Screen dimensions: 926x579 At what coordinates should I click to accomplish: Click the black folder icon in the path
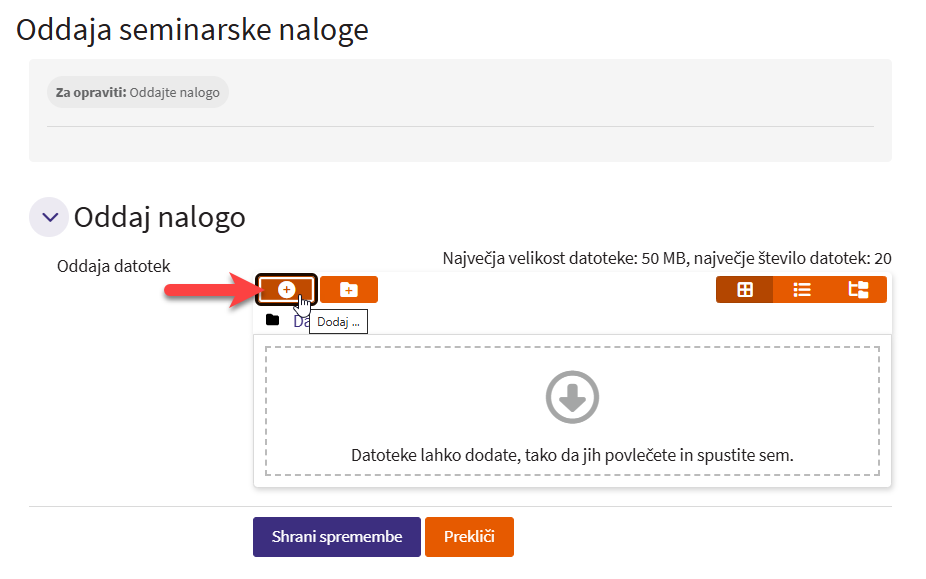[x=272, y=320]
